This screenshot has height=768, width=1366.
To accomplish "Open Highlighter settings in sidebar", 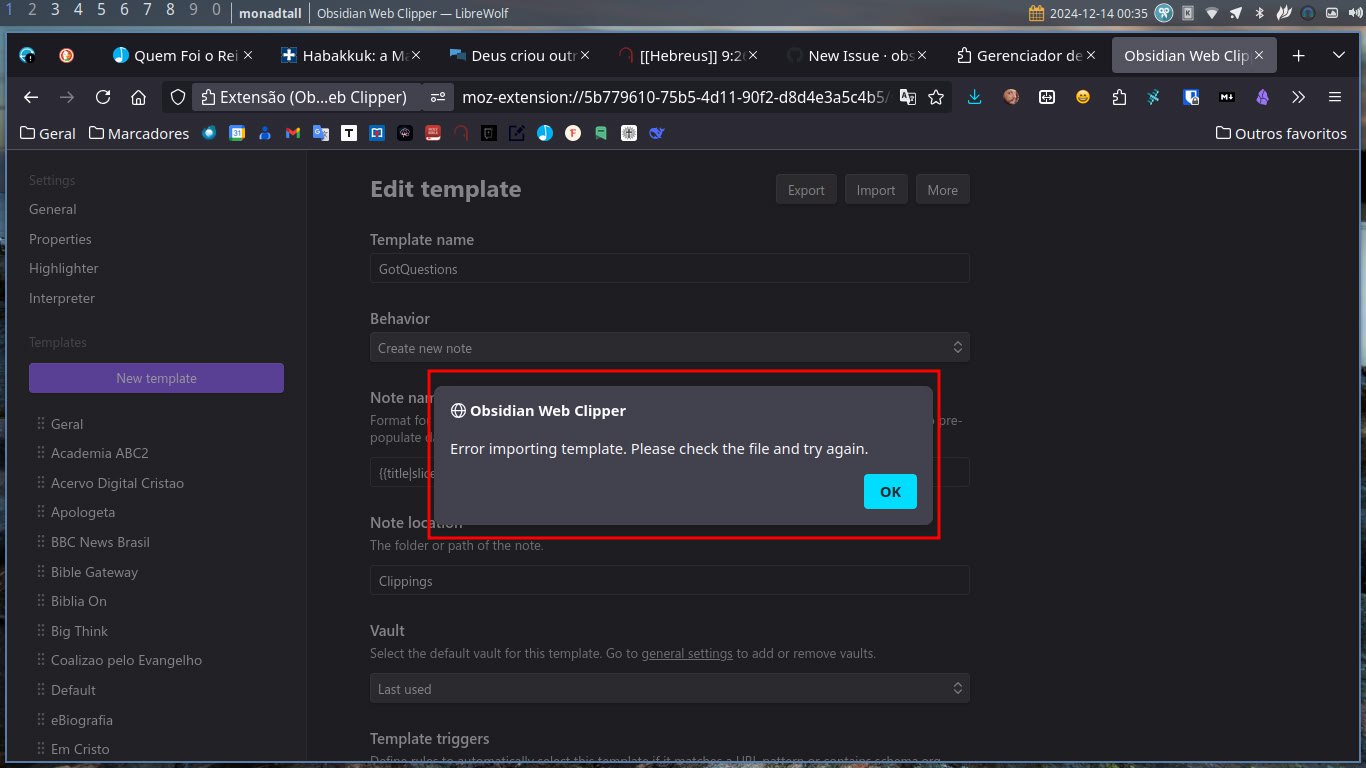I will 64,268.
